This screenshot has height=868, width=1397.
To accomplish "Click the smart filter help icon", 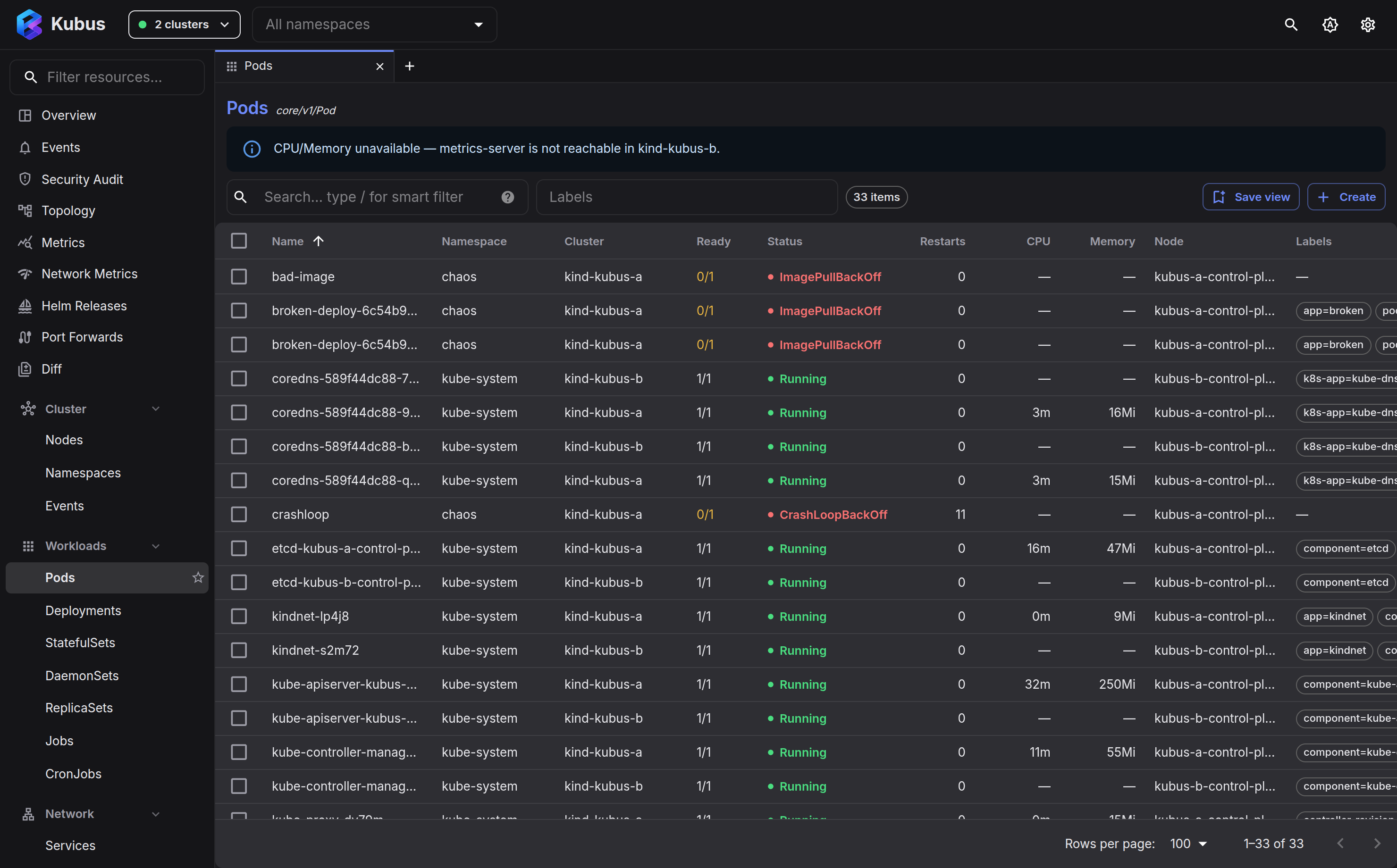I will click(507, 198).
